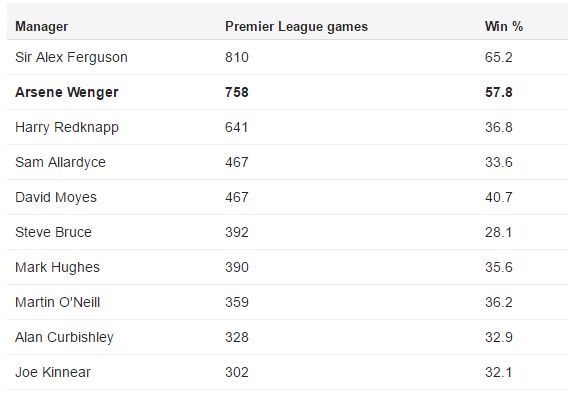Viewport: 568px width, 393px height.
Task: Click Martin O'Neill in manager column
Action: point(57,302)
